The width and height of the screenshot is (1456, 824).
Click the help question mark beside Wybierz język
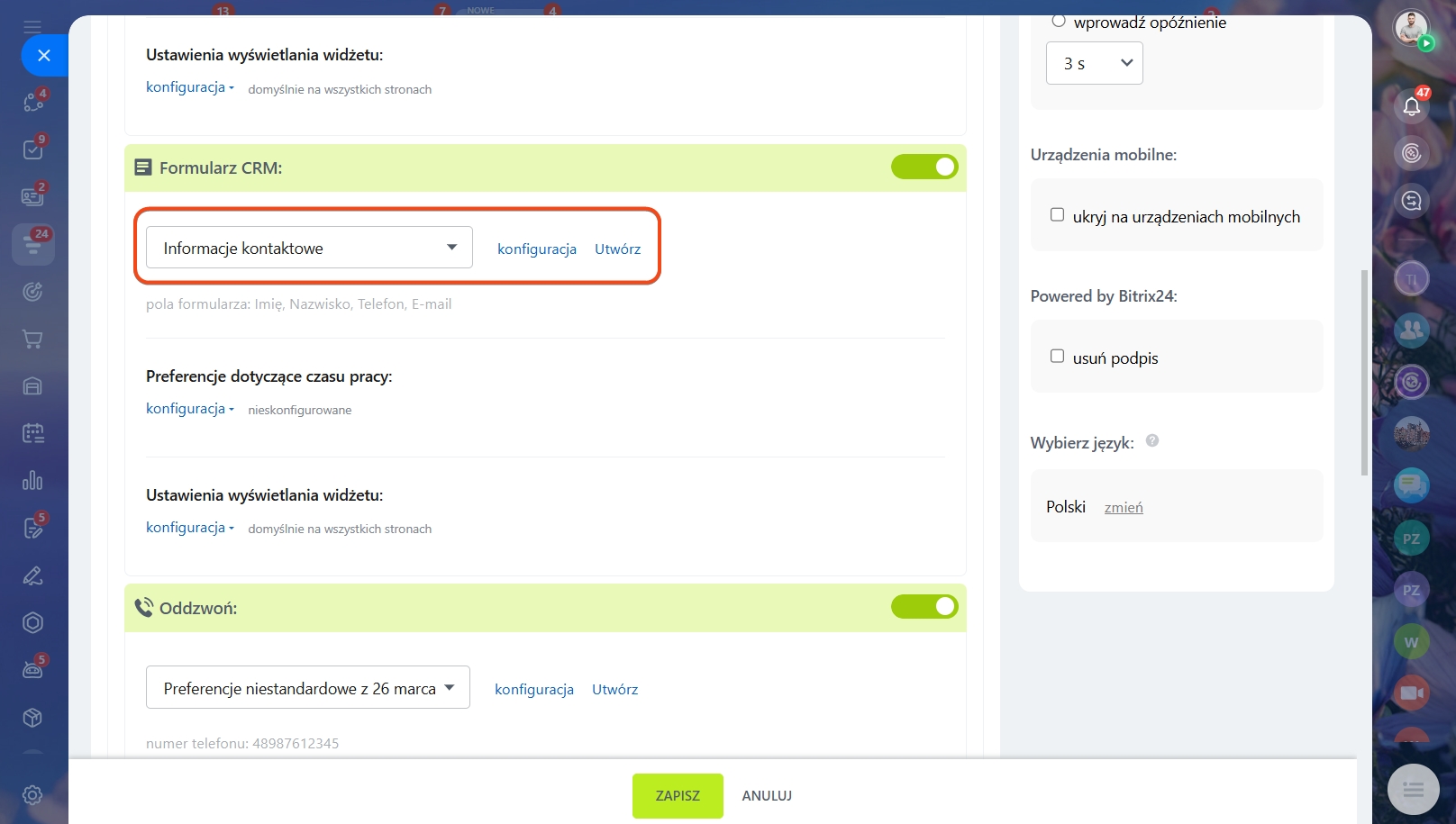click(1151, 441)
